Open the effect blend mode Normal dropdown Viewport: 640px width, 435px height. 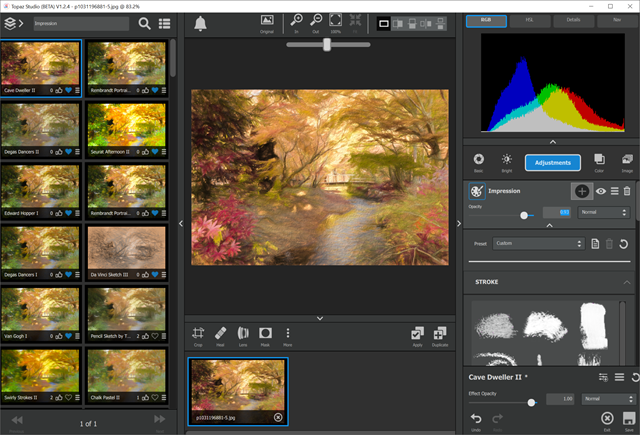(x=608, y=399)
